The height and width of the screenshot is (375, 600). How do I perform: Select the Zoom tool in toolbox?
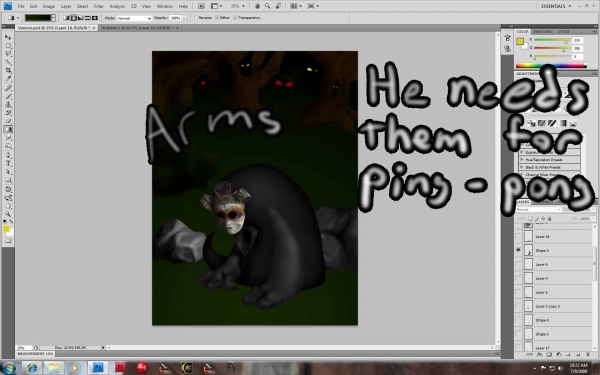pyautogui.click(x=8, y=214)
